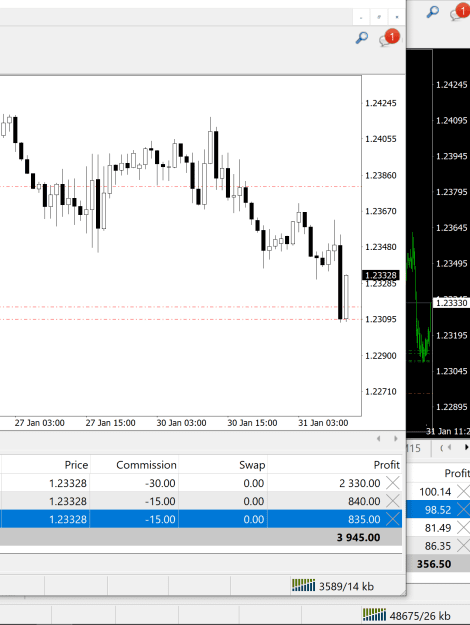Click the total profit 3 945.00
The height and width of the screenshot is (625, 470).
pos(358,537)
